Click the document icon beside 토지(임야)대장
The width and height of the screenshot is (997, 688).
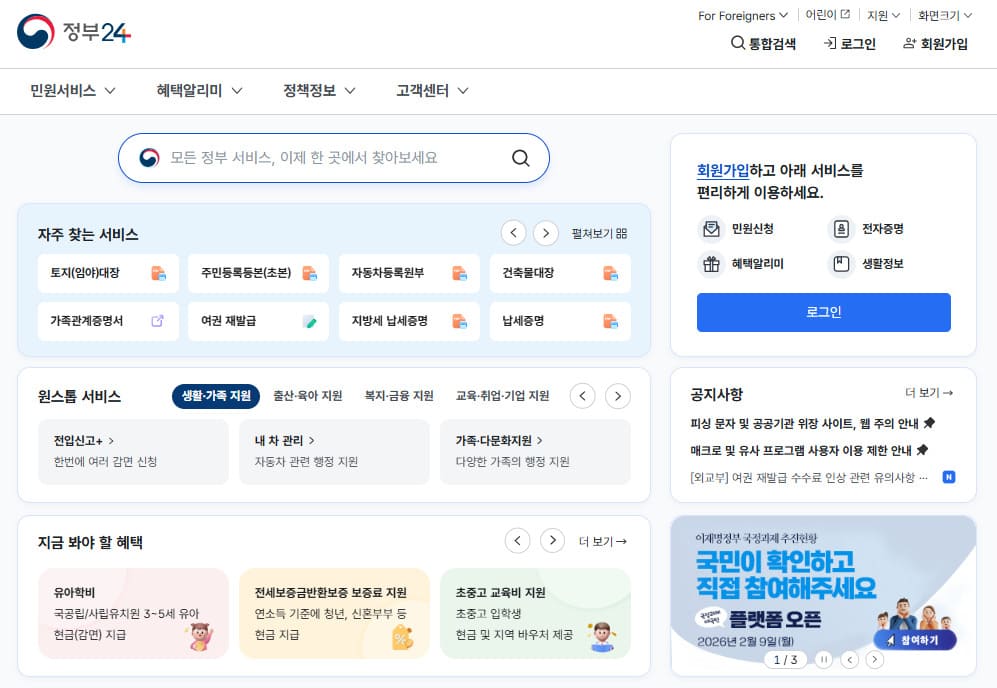tap(159, 273)
